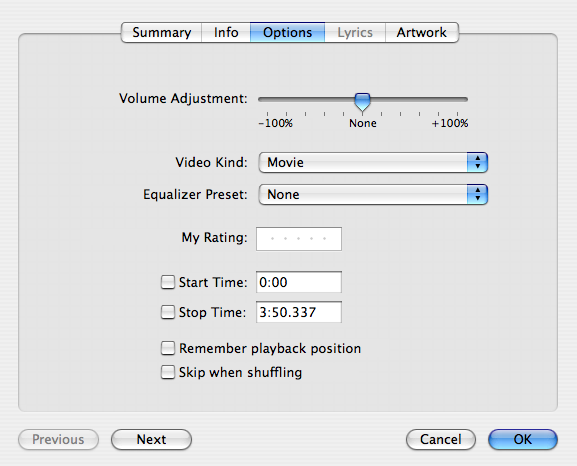Click the None label under volume slider
The image size is (577, 466).
click(363, 123)
